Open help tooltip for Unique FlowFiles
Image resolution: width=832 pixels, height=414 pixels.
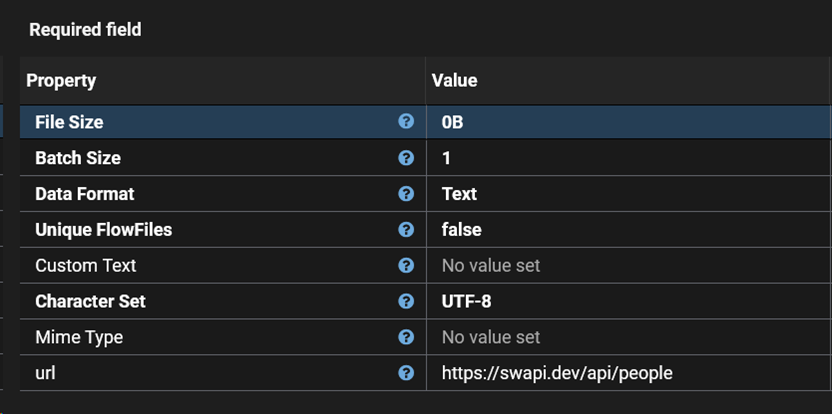406,229
